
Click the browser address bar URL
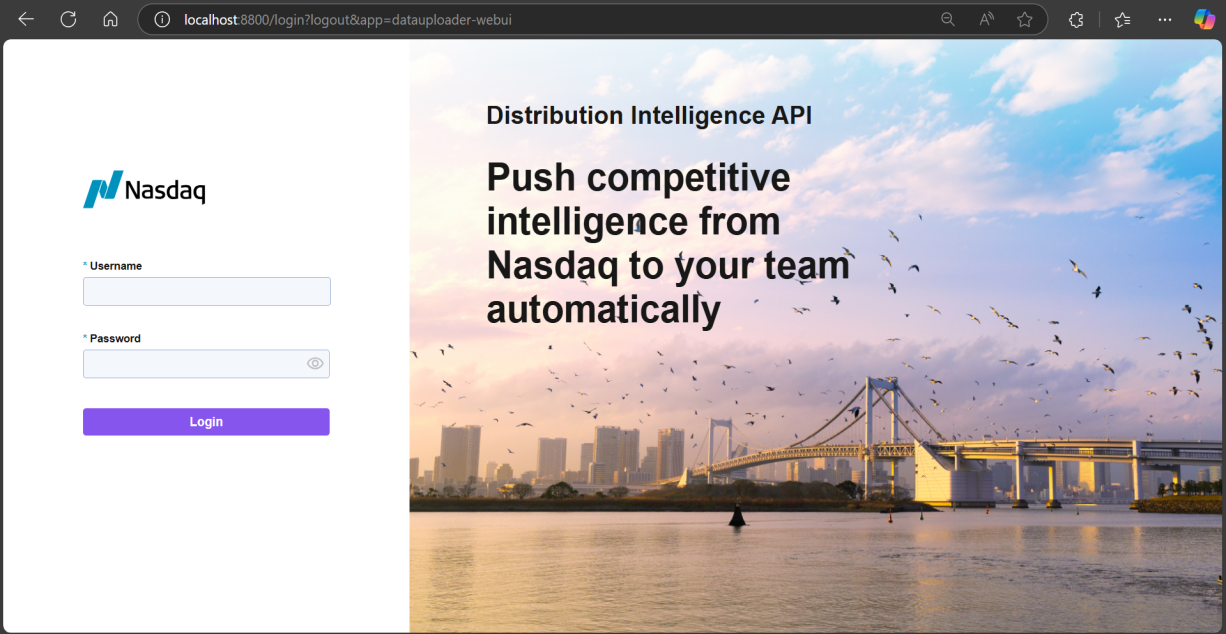point(348,19)
